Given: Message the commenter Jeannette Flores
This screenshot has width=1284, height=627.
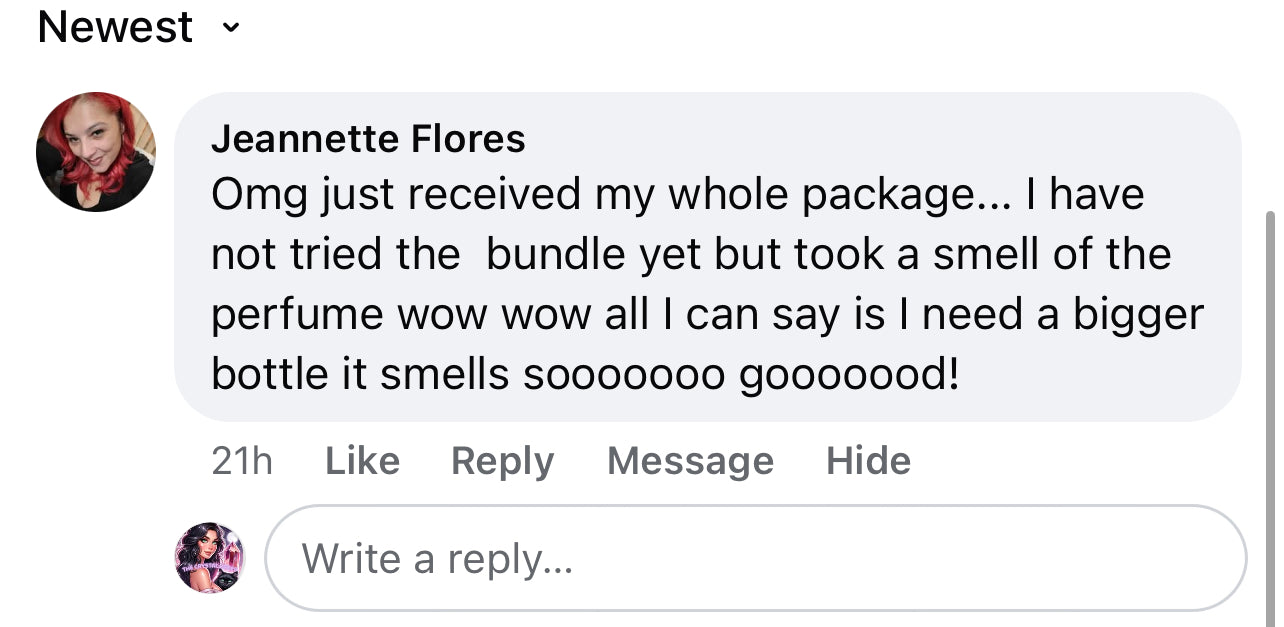Looking at the screenshot, I should (x=690, y=461).
